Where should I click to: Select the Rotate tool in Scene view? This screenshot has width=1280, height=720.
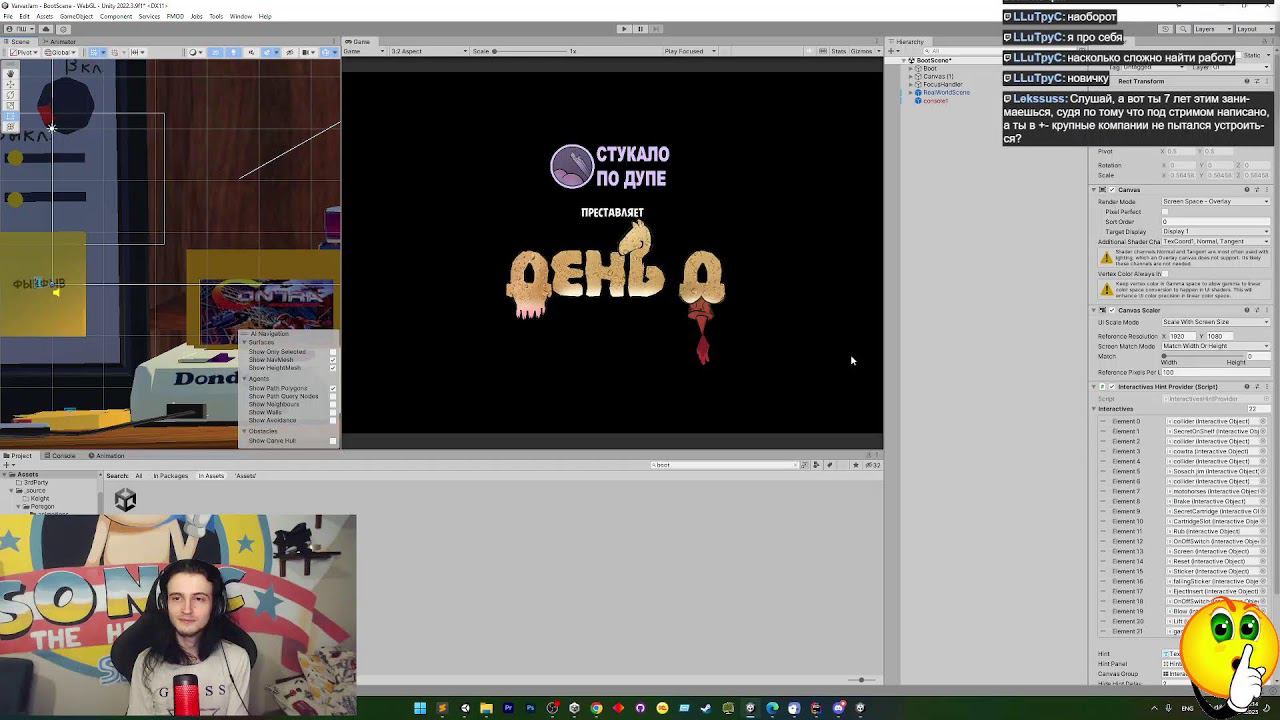[11, 95]
